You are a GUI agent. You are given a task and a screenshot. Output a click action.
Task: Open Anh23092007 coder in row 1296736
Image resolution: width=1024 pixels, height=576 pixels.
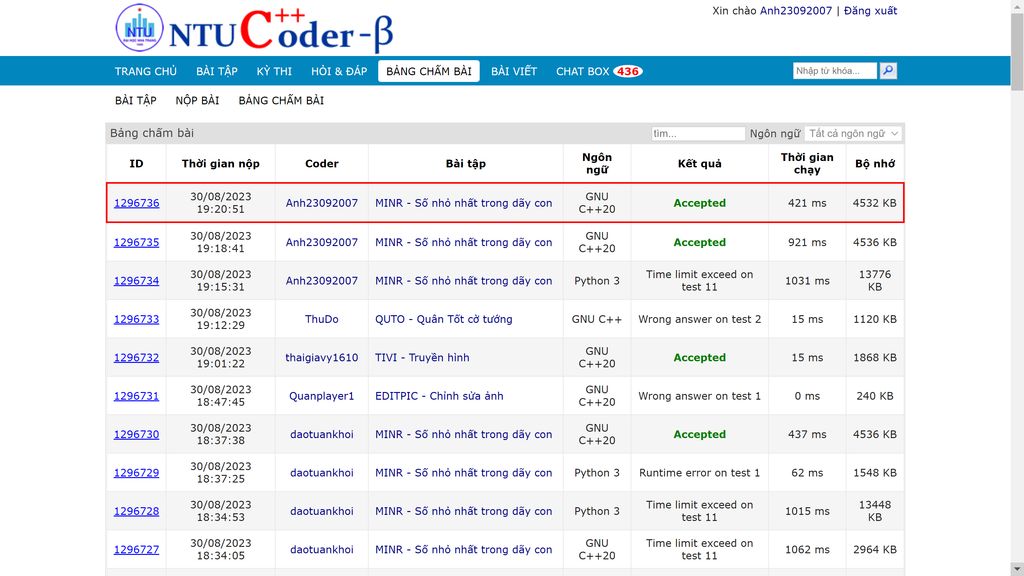321,203
